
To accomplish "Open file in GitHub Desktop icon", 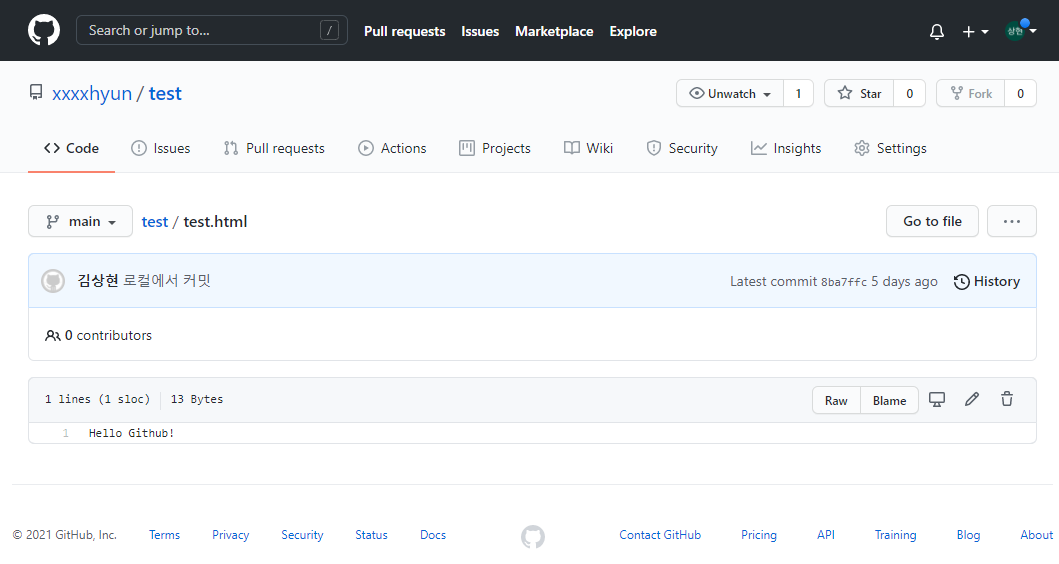I will pyautogui.click(x=937, y=399).
